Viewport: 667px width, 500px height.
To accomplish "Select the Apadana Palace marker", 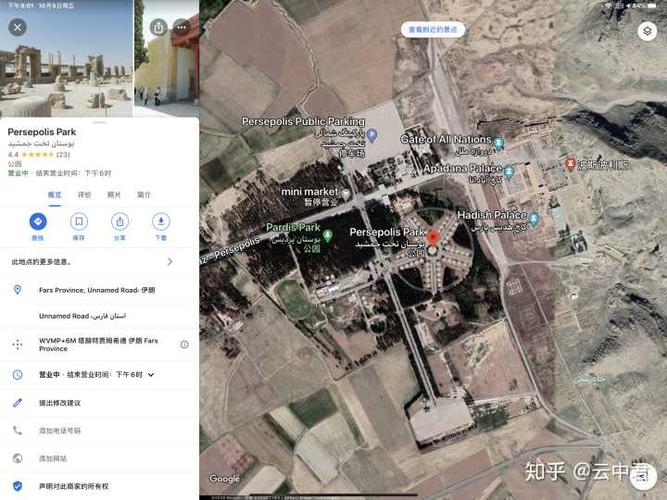I will (509, 172).
